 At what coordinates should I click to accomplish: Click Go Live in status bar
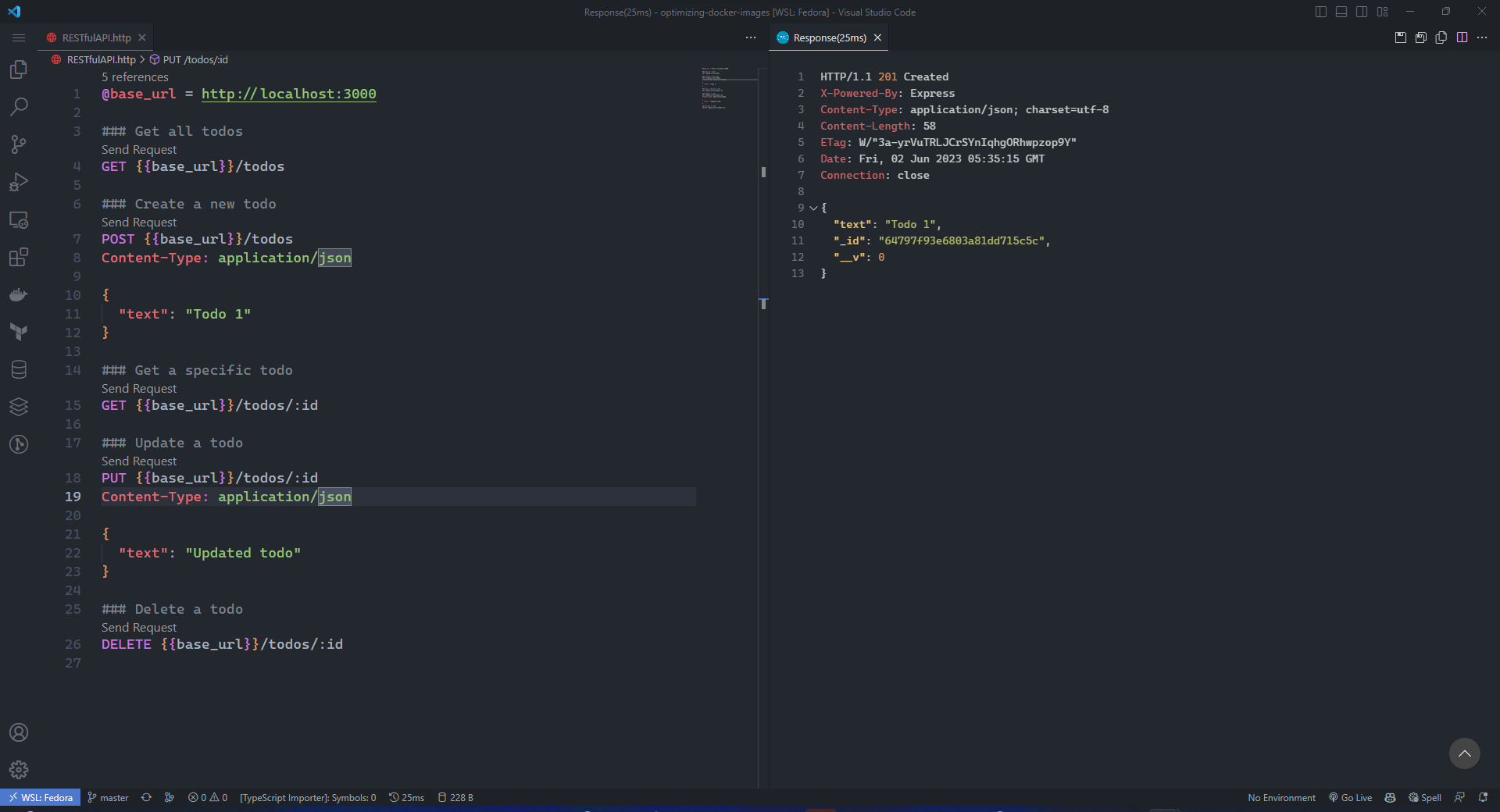[1350, 797]
